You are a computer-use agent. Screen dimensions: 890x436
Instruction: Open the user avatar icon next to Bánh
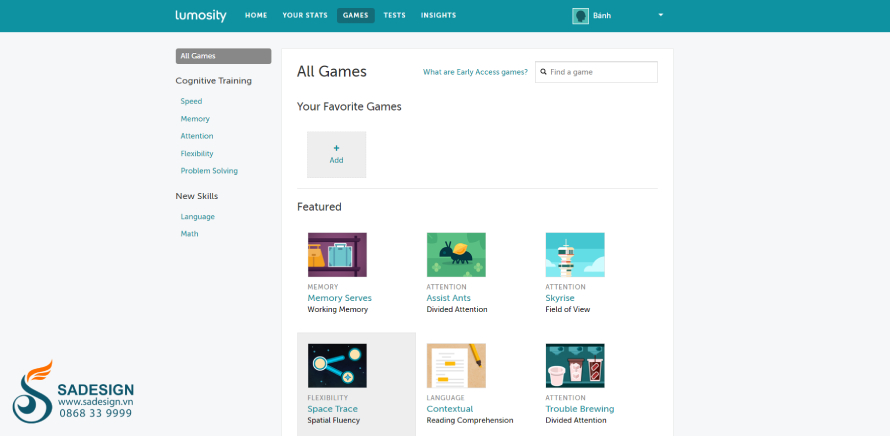tap(580, 16)
